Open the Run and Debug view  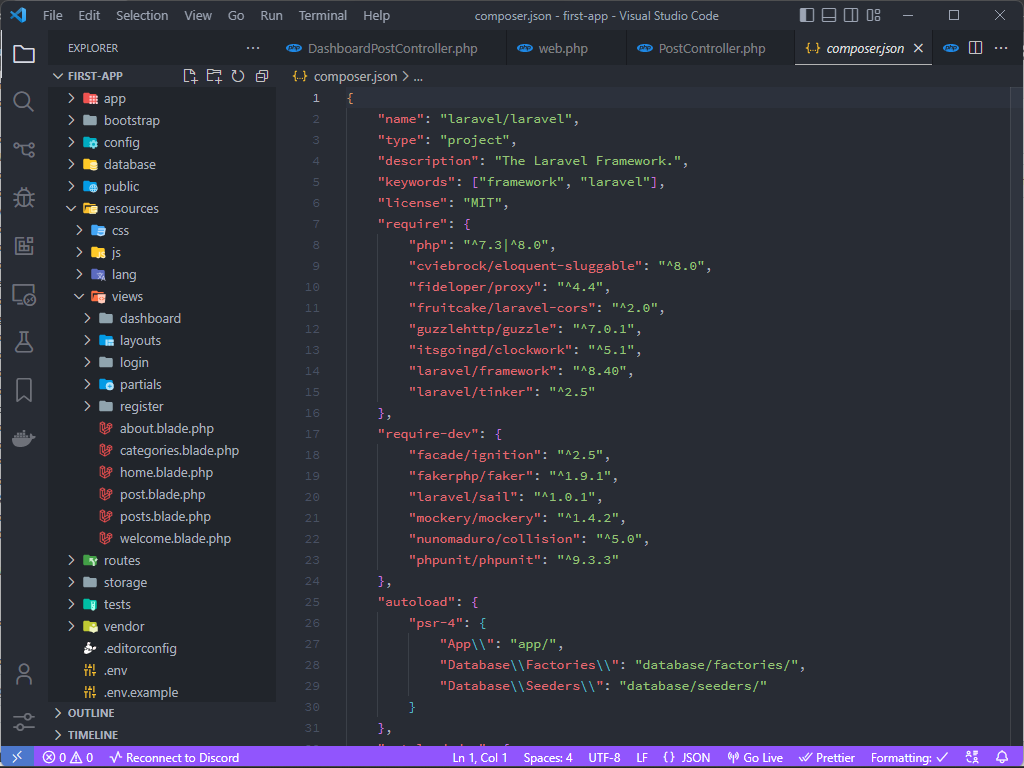coord(24,196)
